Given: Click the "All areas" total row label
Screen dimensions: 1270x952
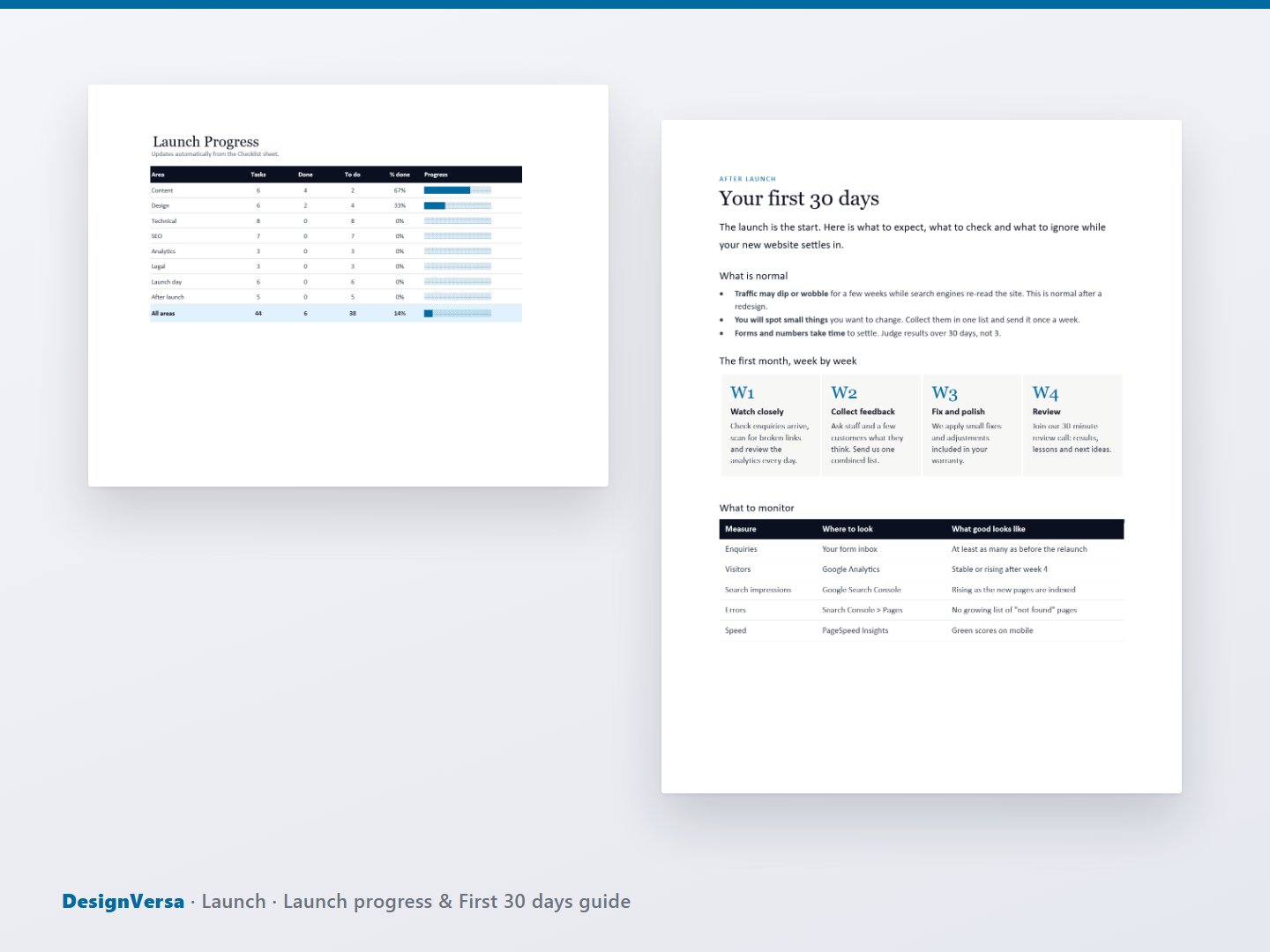Looking at the screenshot, I should tap(163, 313).
